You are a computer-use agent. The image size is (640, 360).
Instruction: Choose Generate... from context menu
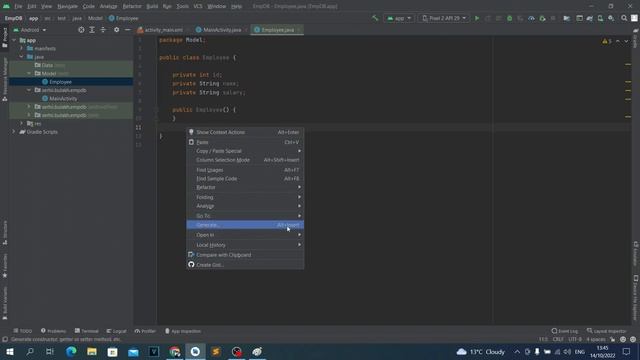245,225
